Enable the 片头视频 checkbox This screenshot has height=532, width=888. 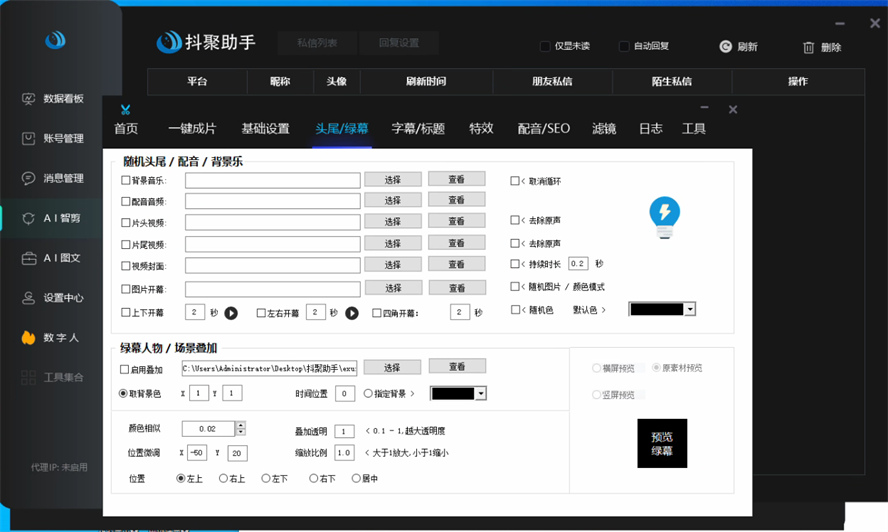(126, 223)
